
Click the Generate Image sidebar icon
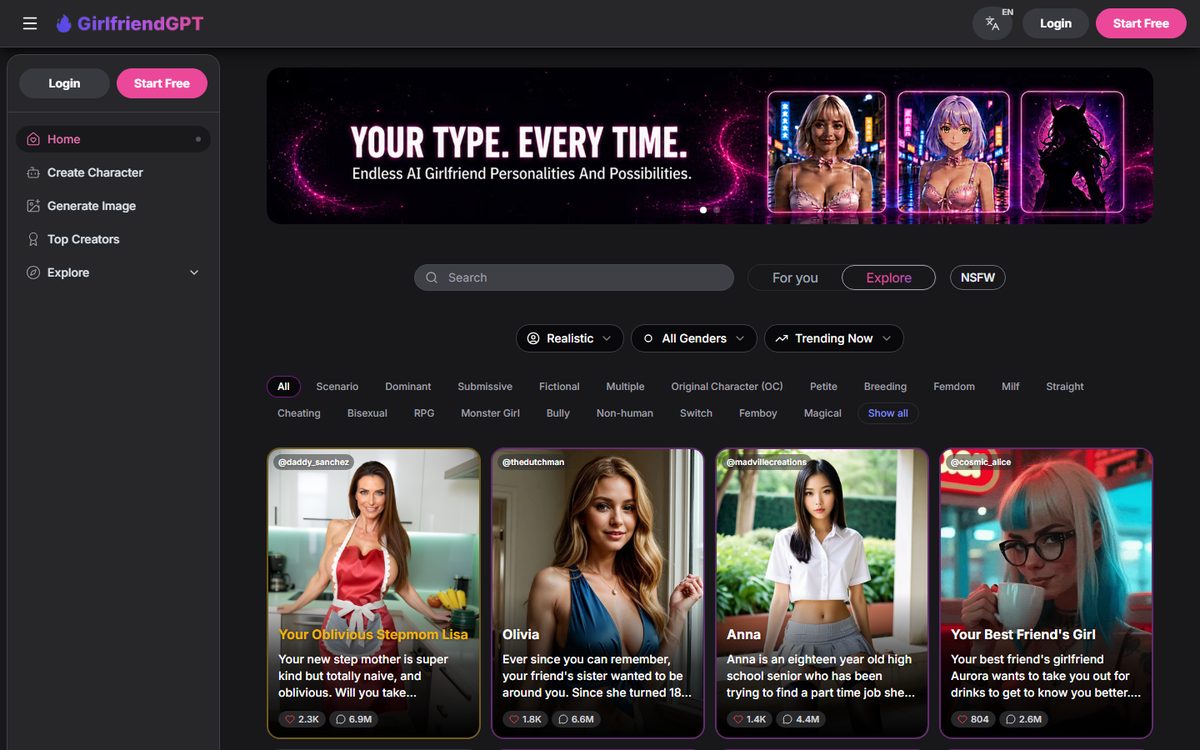(33, 206)
